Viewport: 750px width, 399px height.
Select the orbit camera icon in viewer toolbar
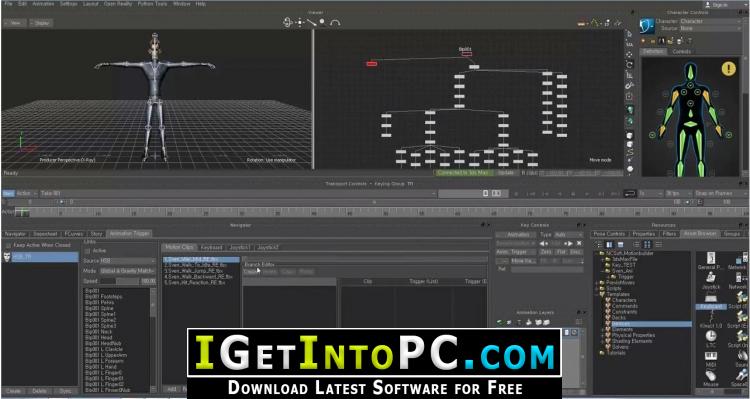click(x=288, y=22)
